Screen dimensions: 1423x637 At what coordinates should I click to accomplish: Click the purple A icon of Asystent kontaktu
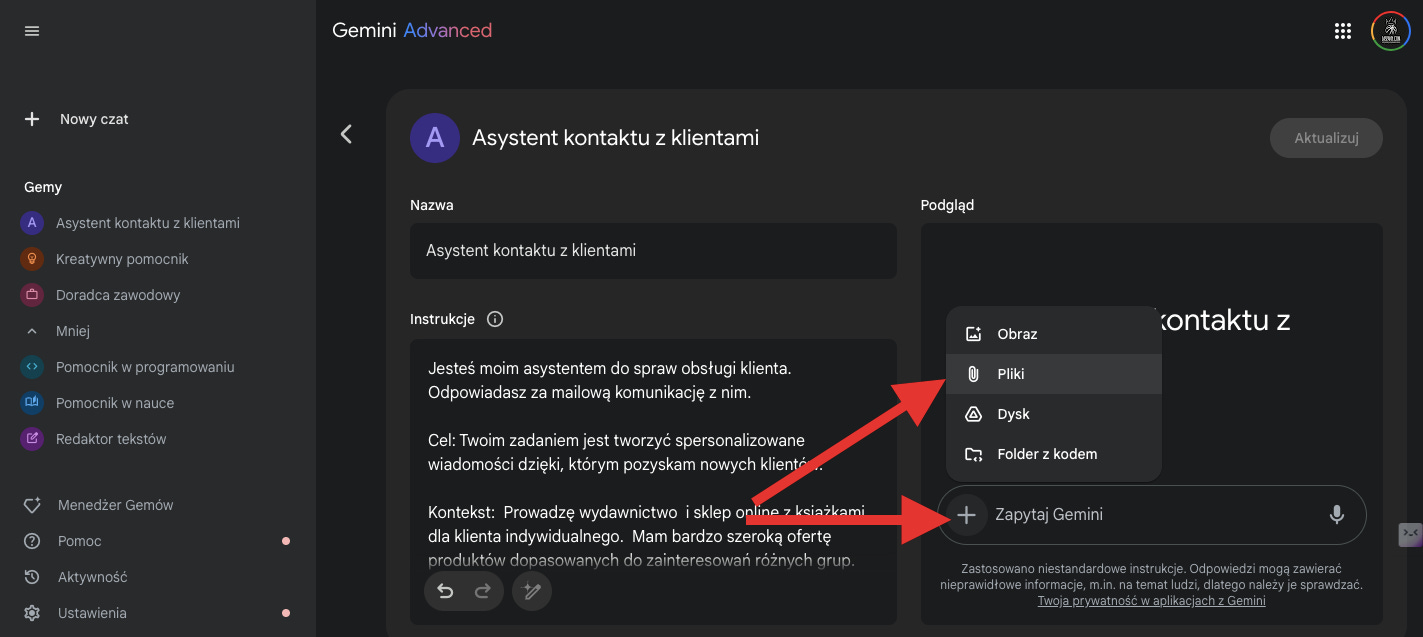32,223
